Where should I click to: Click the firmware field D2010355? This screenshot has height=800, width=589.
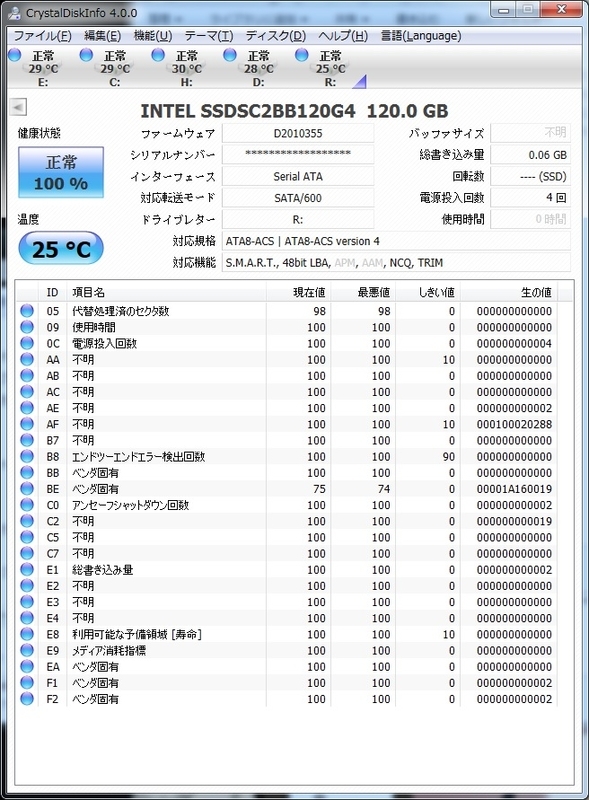coord(298,134)
